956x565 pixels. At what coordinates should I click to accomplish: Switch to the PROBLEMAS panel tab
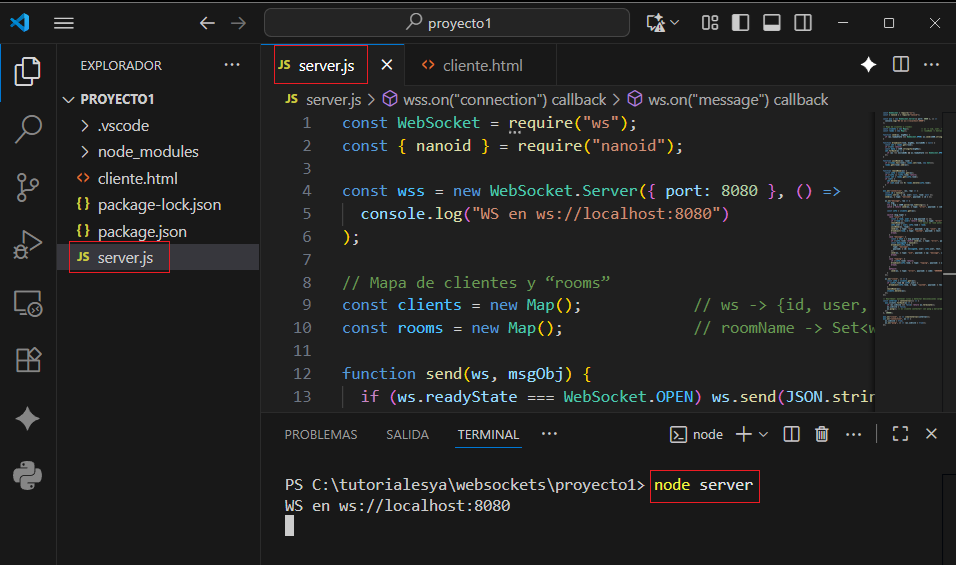[320, 435]
